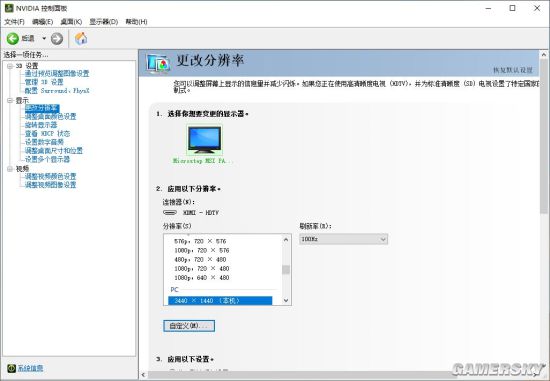Open the 刷新率 100Hz dropdown
The image size is (550, 381).
click(x=343, y=239)
